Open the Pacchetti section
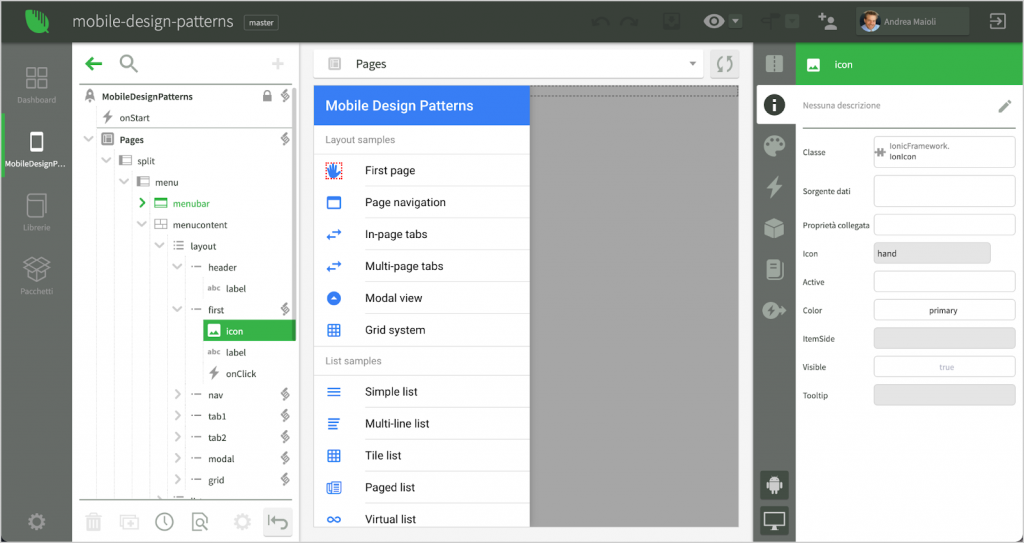Viewport: 1024px width, 543px height. point(37,276)
